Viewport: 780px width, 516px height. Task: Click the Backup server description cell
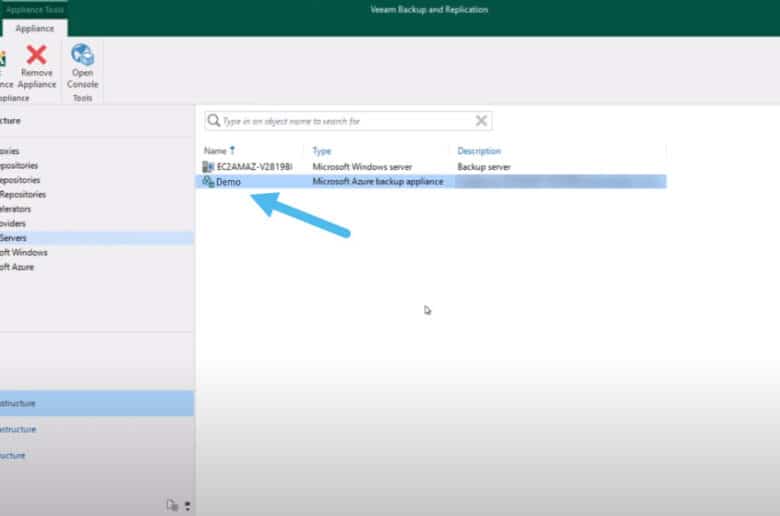point(484,167)
